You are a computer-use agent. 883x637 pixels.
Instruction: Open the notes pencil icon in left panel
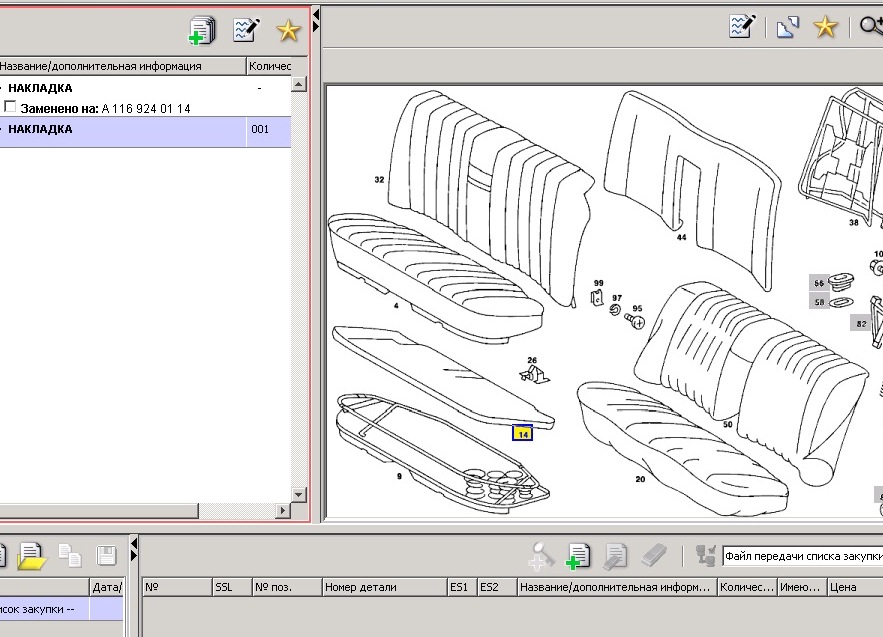(246, 29)
